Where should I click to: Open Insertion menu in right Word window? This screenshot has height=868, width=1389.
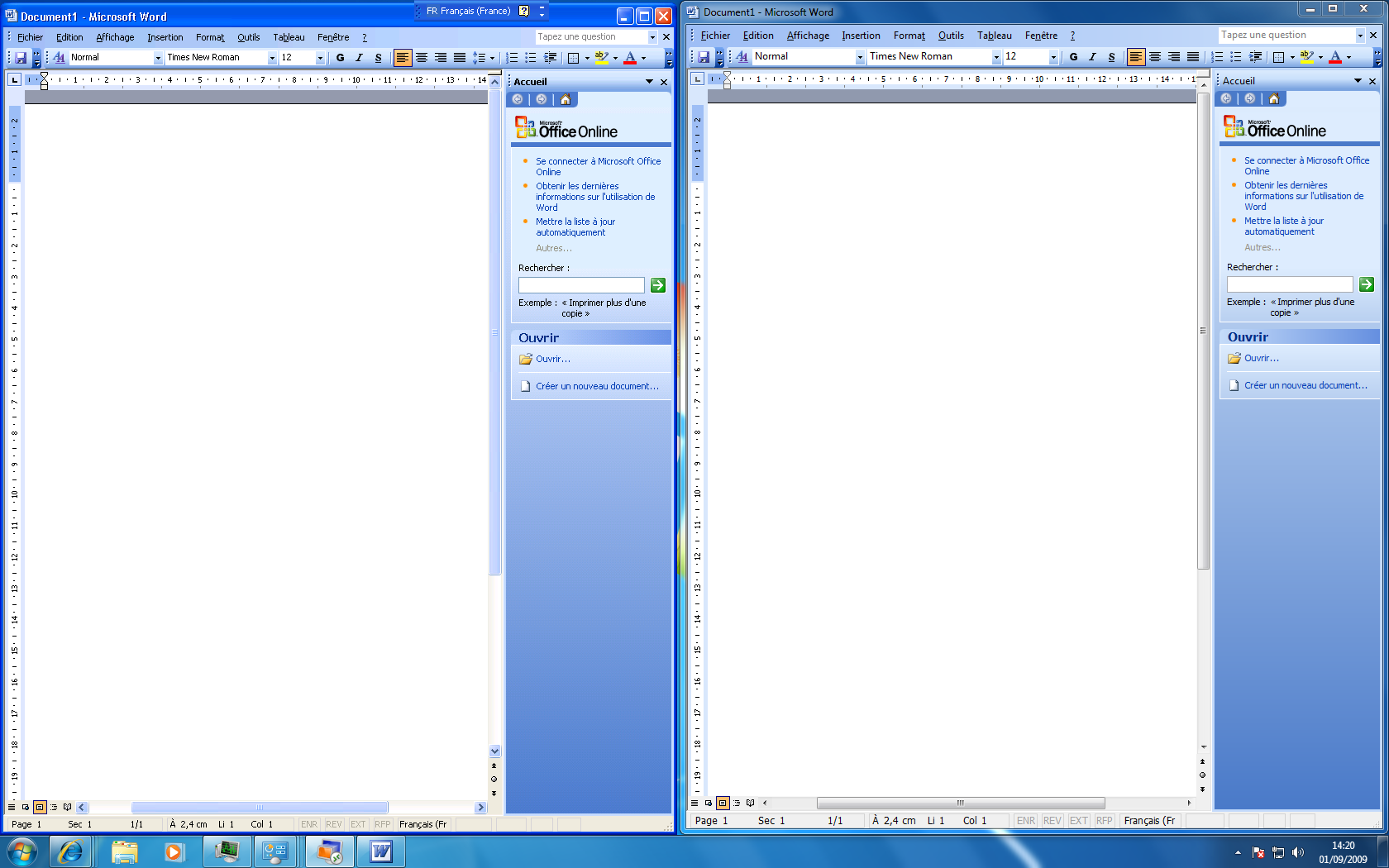coord(861,36)
